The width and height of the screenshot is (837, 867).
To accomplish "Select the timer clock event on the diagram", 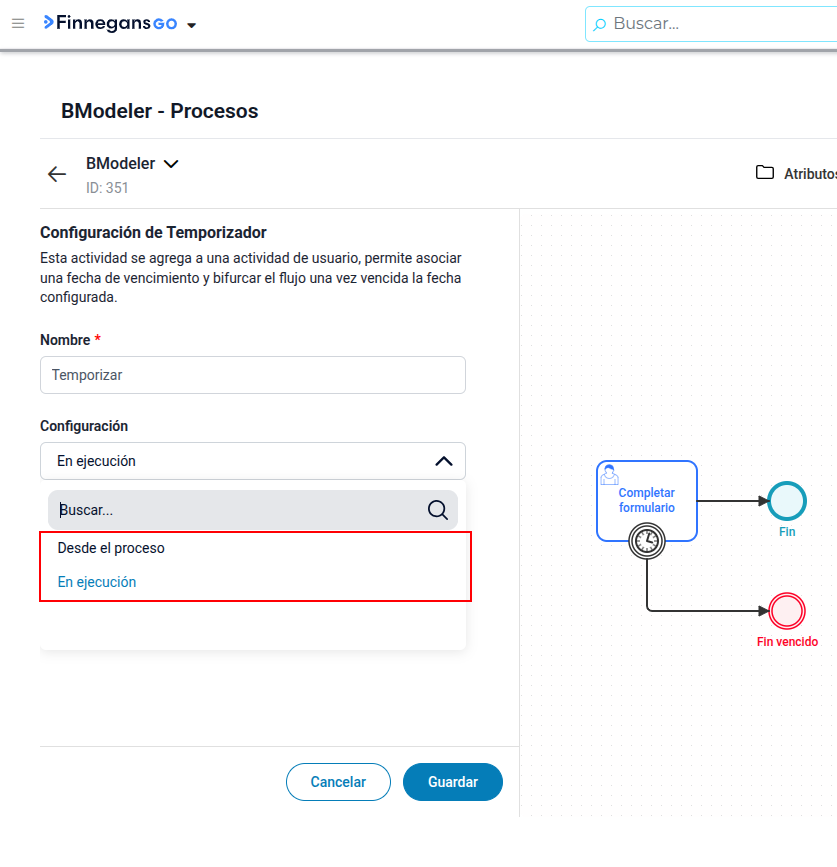I will [x=646, y=541].
